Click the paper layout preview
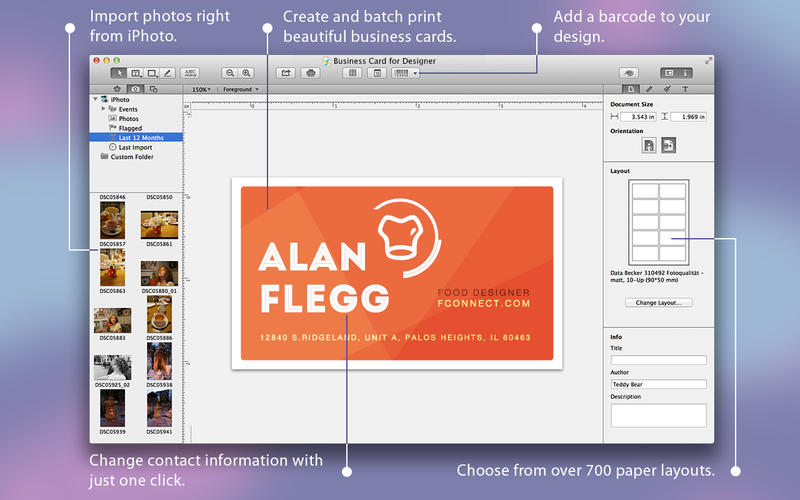This screenshot has width=800, height=500. click(x=659, y=222)
